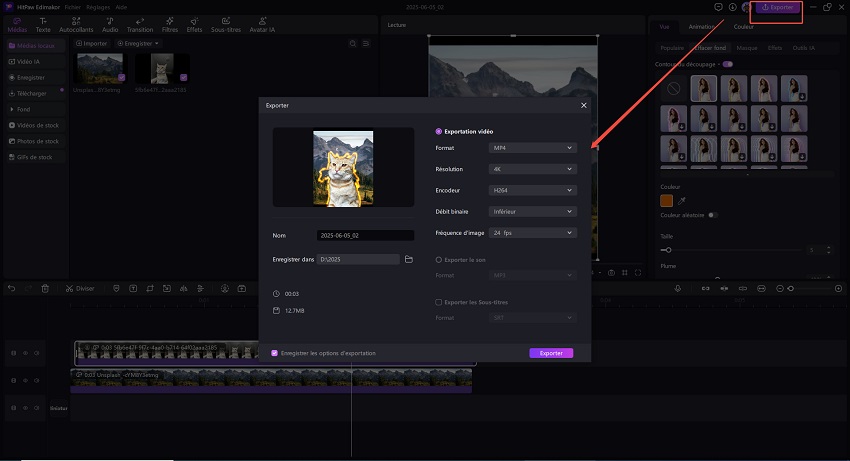Open the Sous-titres tool

(226, 25)
